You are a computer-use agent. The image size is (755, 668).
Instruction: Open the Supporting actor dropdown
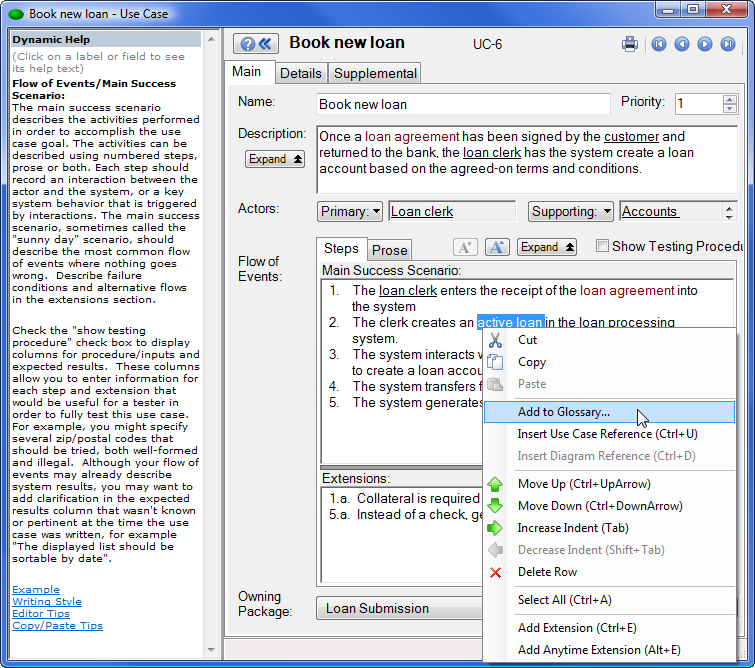tap(571, 211)
